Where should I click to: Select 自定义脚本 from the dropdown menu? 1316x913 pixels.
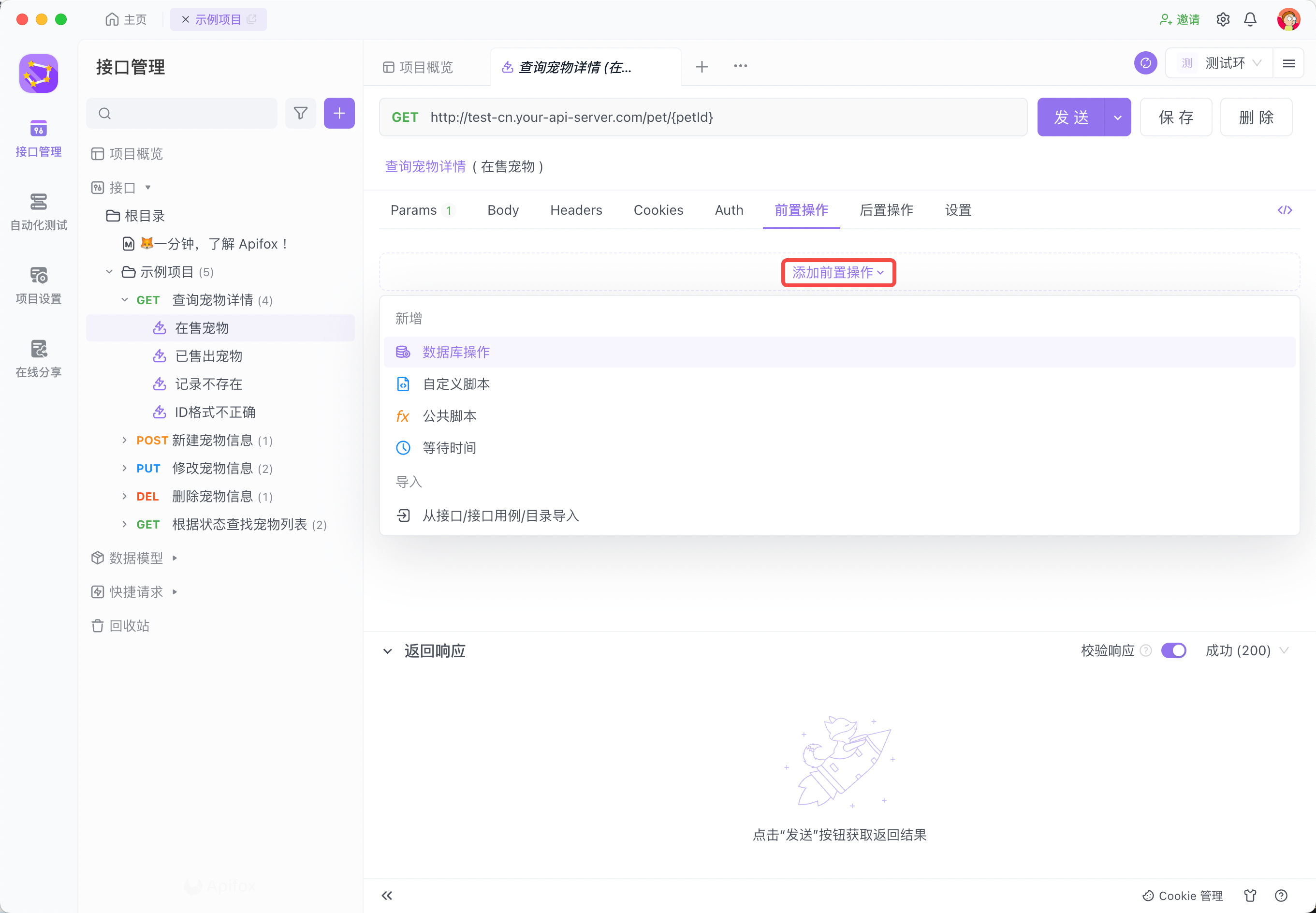456,384
